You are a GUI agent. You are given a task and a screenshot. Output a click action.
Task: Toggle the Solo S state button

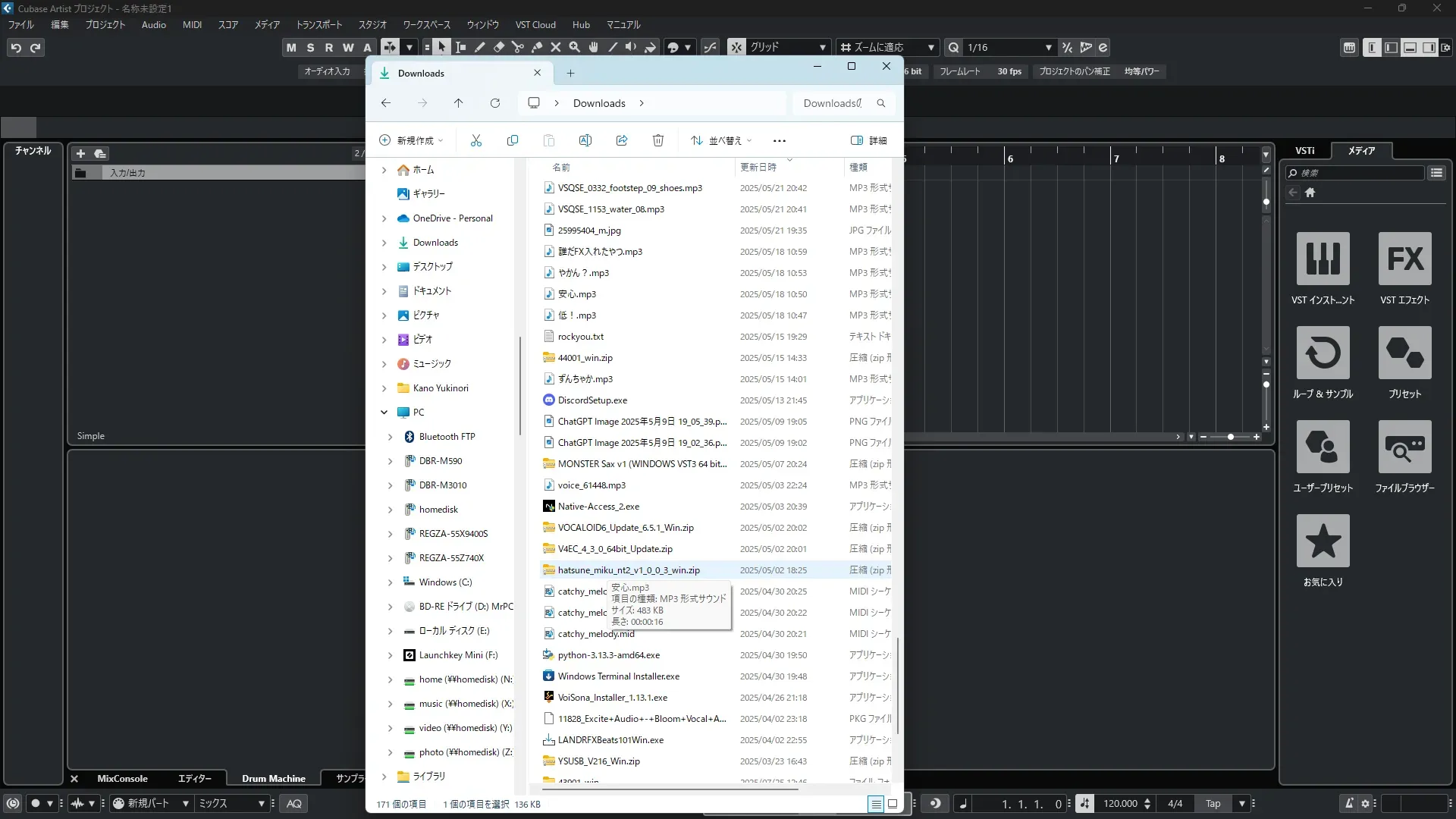(310, 47)
